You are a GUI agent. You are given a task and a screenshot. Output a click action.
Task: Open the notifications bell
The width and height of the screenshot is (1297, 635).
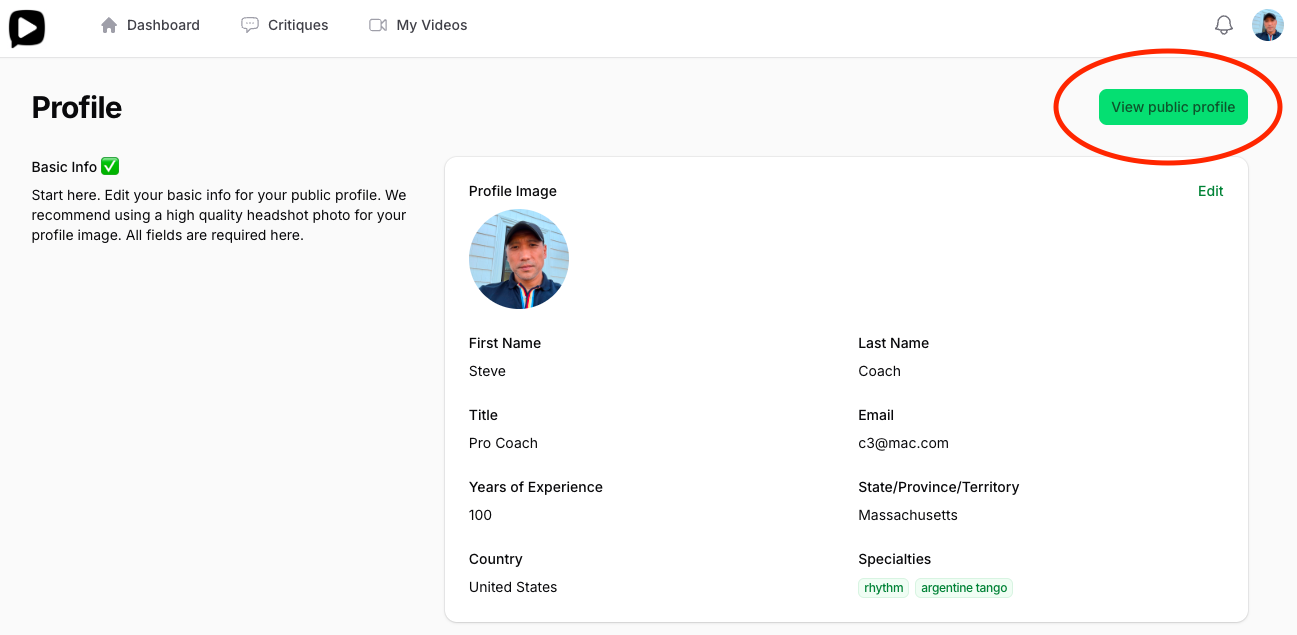[1223, 25]
